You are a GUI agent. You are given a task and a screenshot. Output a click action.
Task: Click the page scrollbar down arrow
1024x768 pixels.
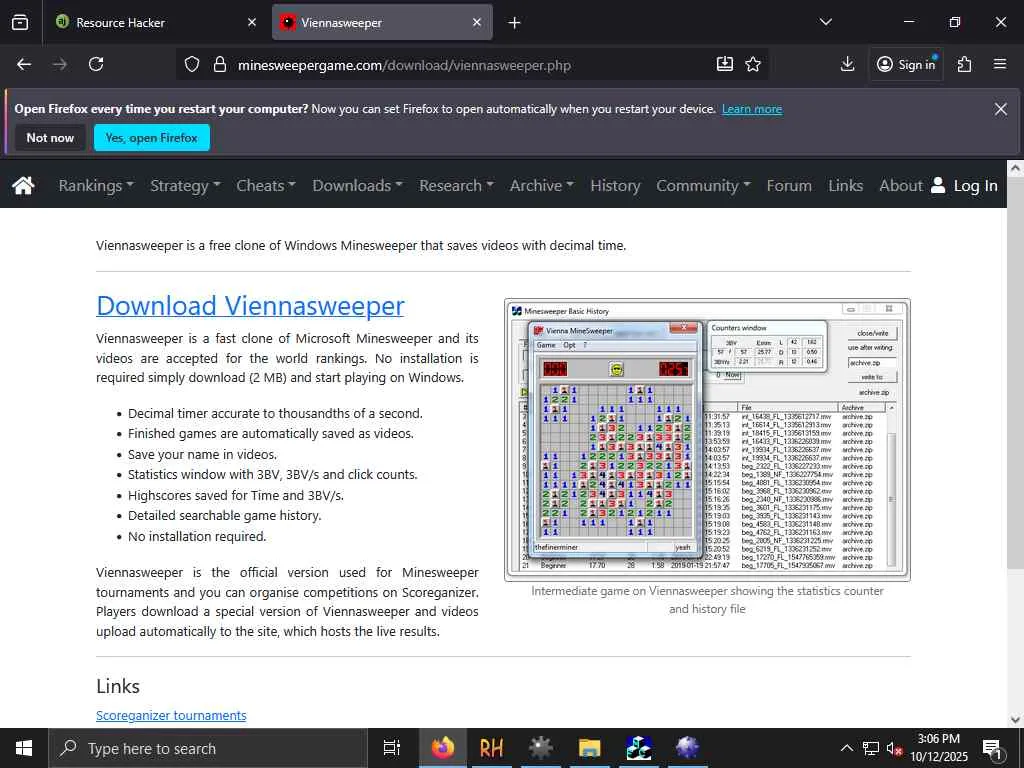click(x=1015, y=719)
